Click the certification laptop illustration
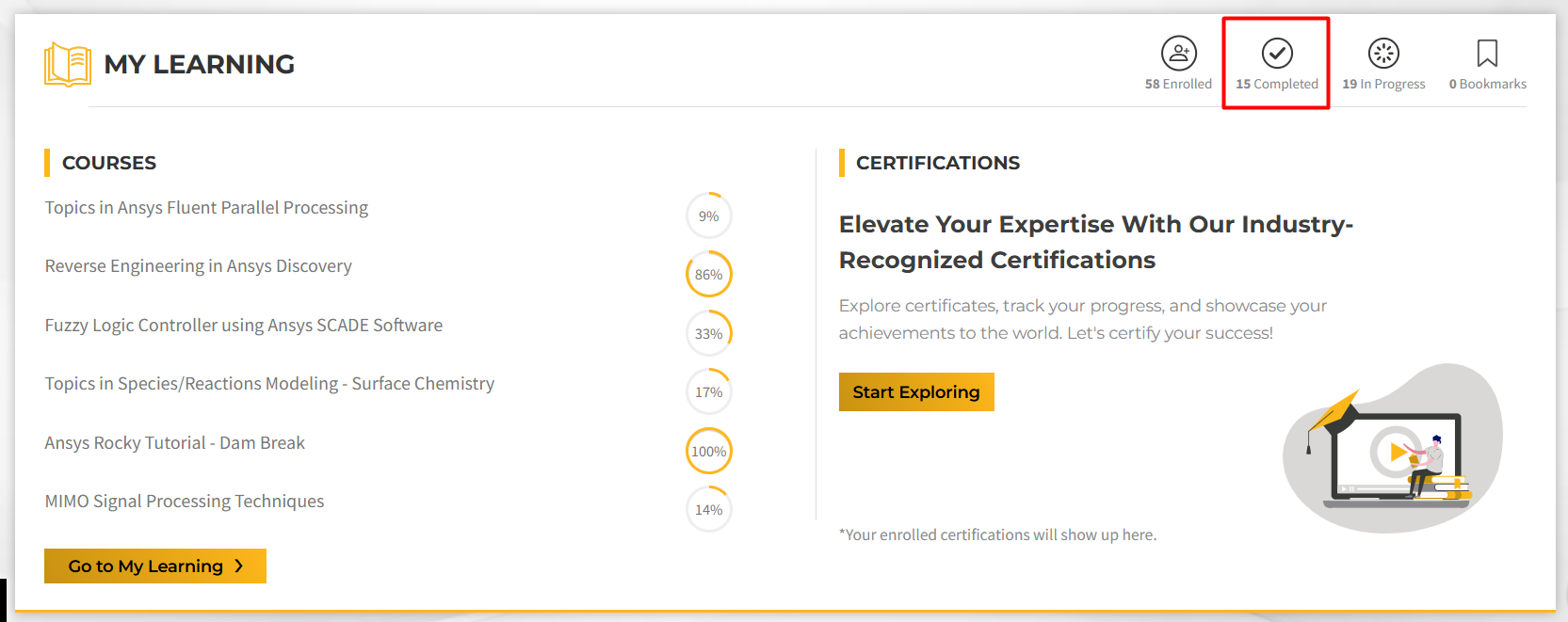Viewport: 1568px width, 622px height. click(x=1392, y=449)
